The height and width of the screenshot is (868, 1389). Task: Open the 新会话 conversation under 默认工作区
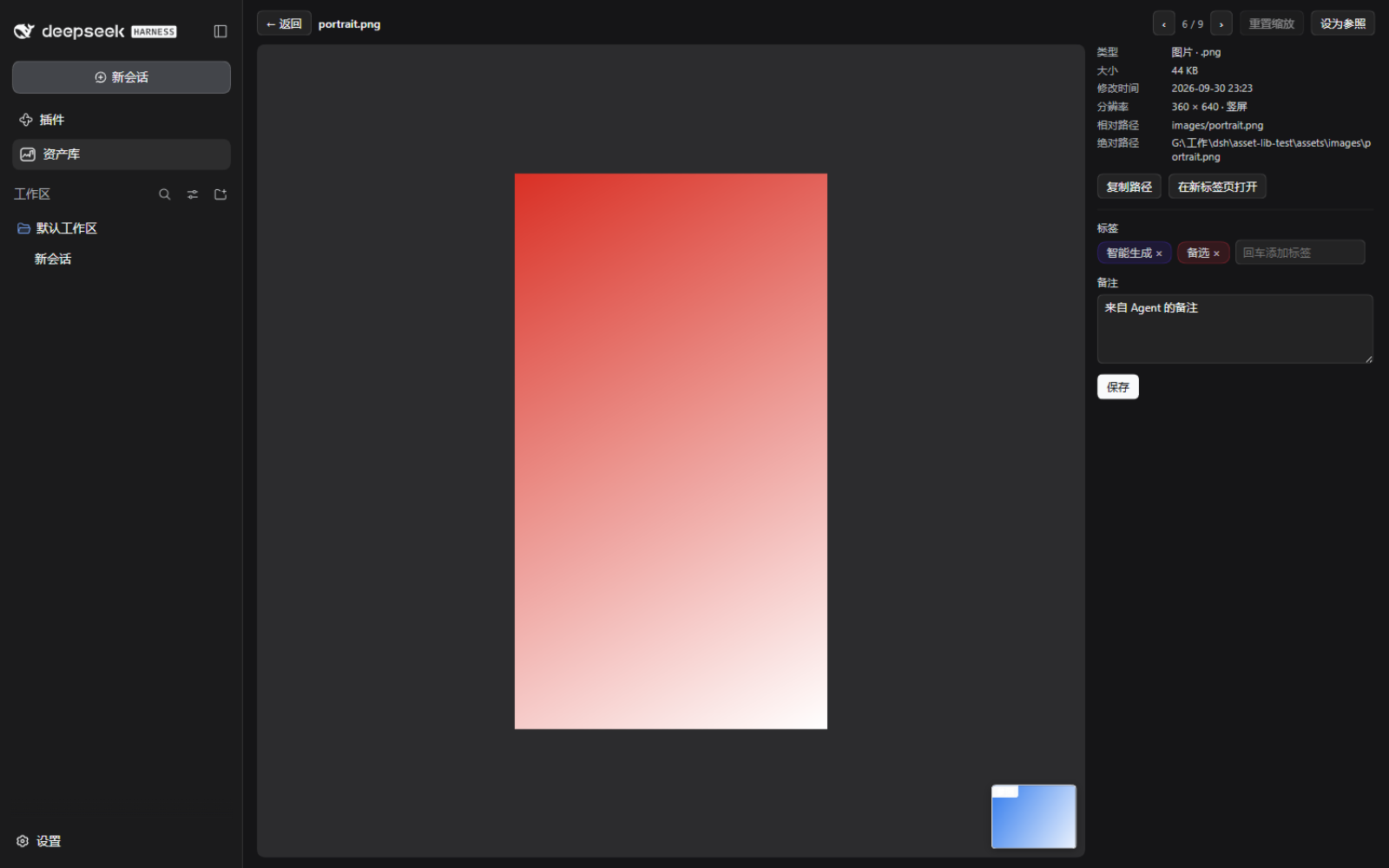[x=53, y=259]
